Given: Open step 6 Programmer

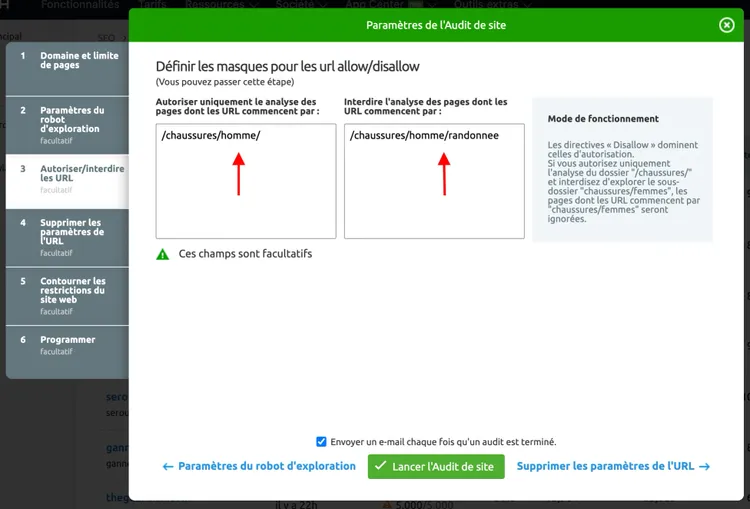Looking at the screenshot, I should 67,352.
